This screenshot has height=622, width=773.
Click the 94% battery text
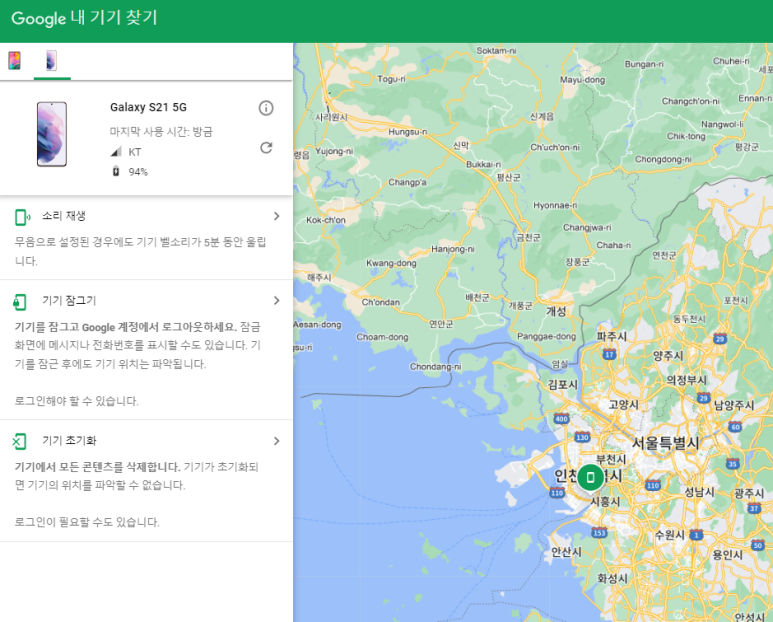[x=138, y=172]
